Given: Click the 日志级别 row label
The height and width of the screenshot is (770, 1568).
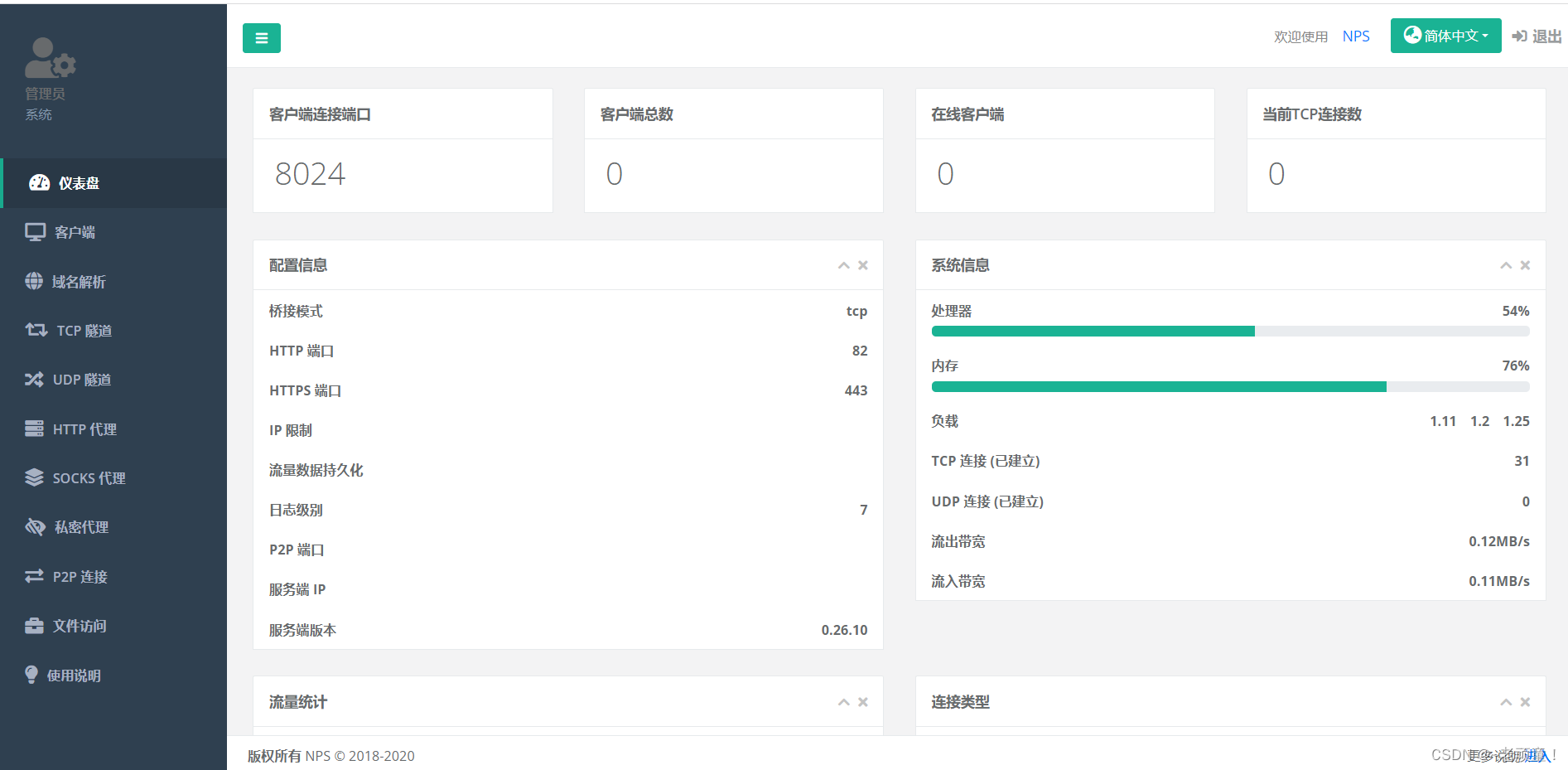Looking at the screenshot, I should pos(296,511).
